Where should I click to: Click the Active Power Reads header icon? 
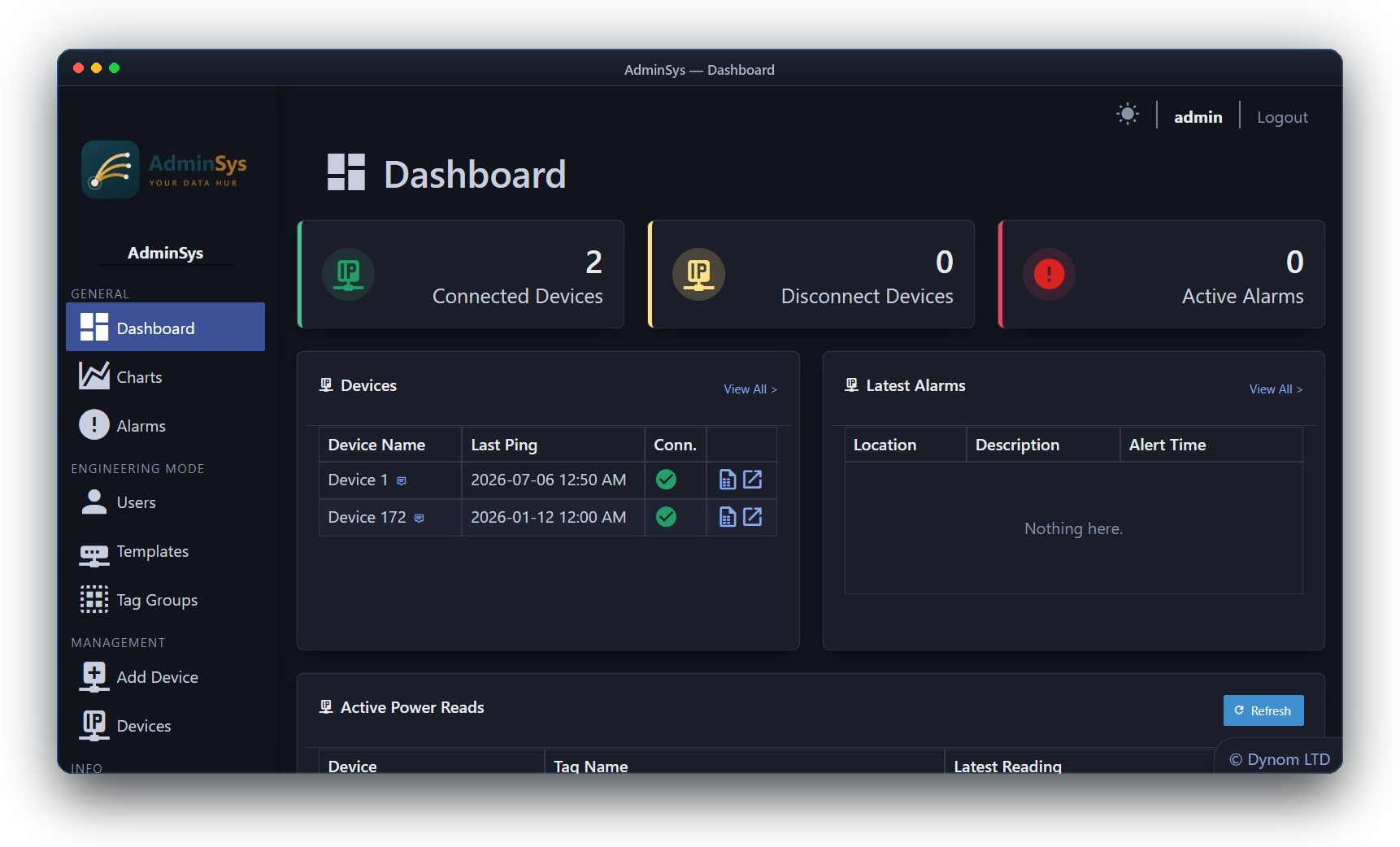326,706
